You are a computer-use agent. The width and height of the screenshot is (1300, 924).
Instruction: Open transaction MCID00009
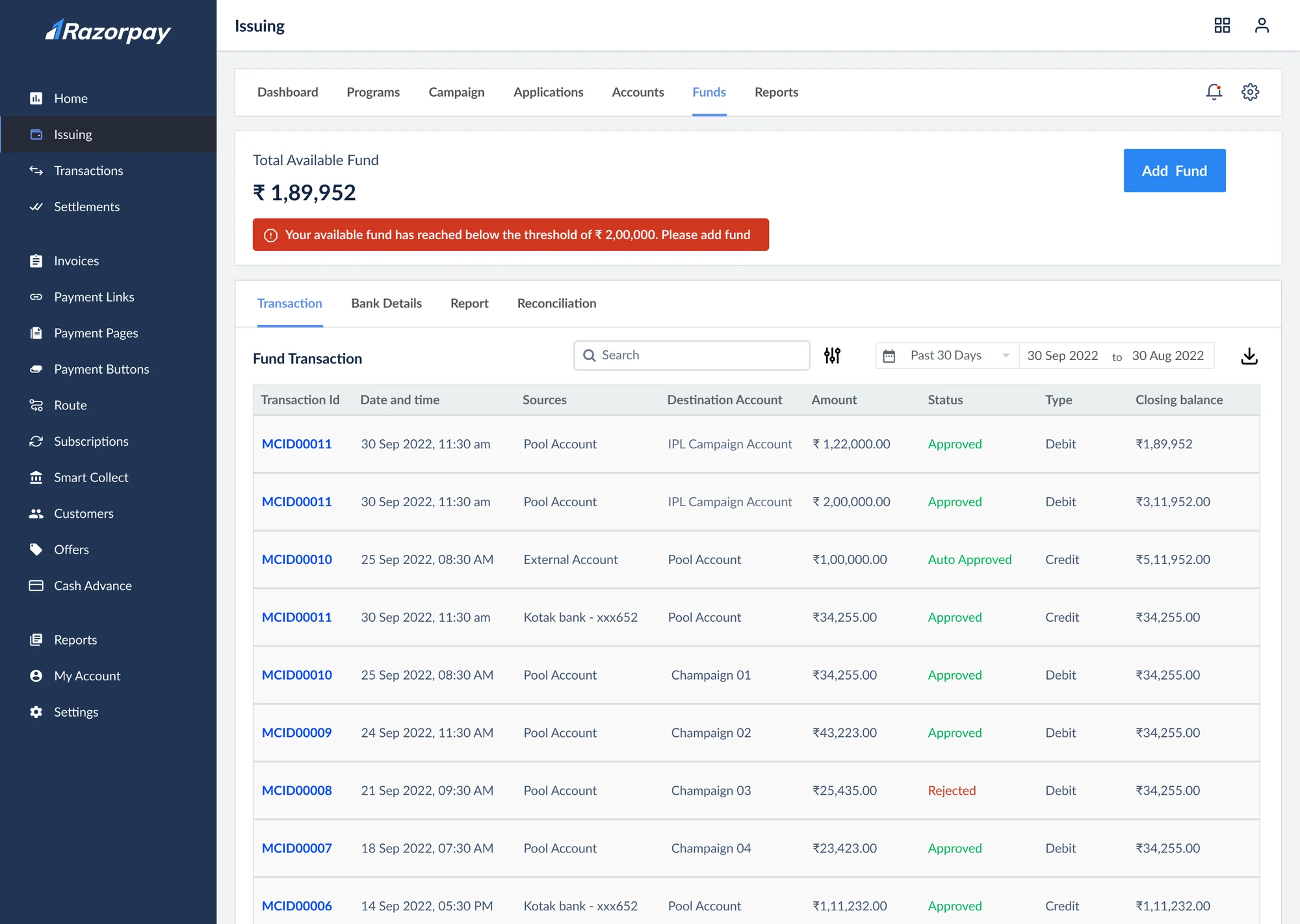(296, 733)
